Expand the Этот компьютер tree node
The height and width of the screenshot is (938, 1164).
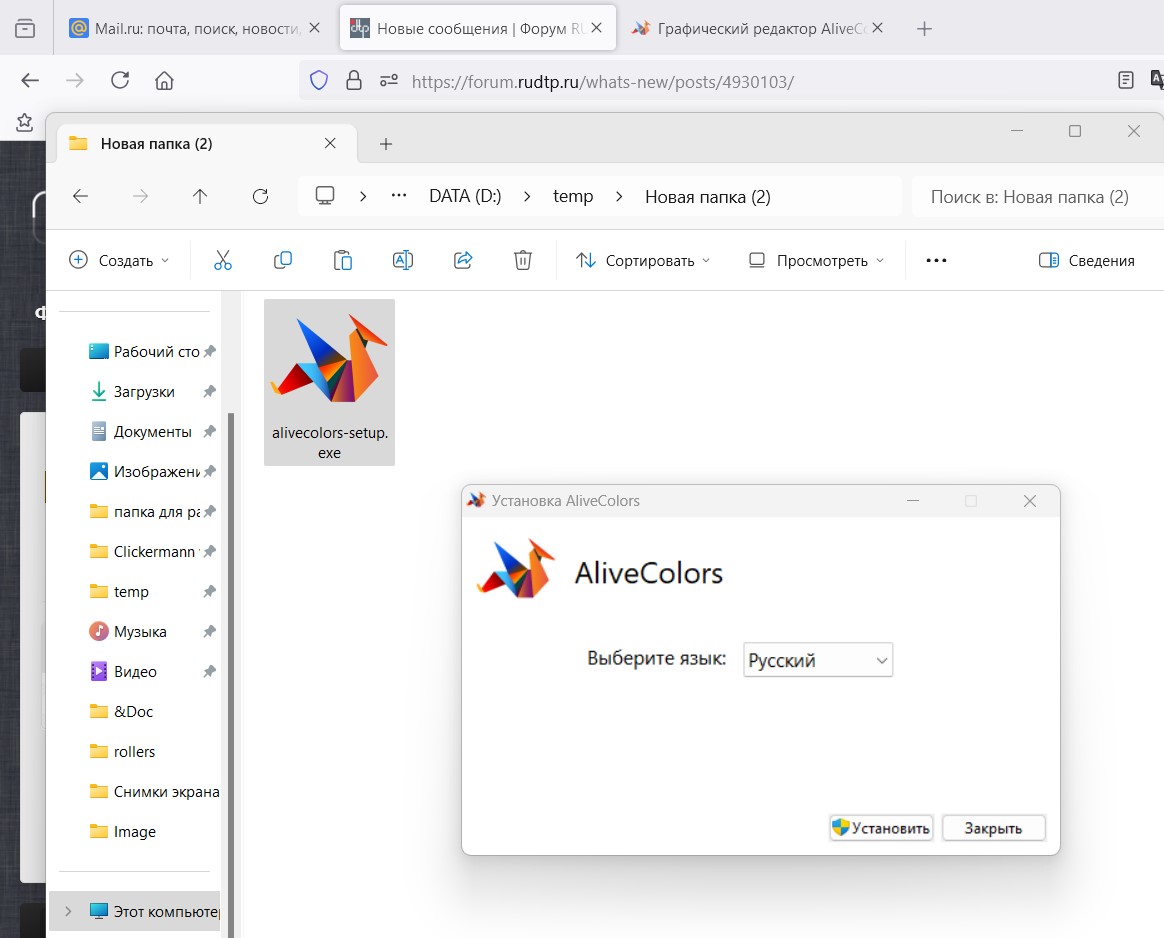[x=68, y=911]
